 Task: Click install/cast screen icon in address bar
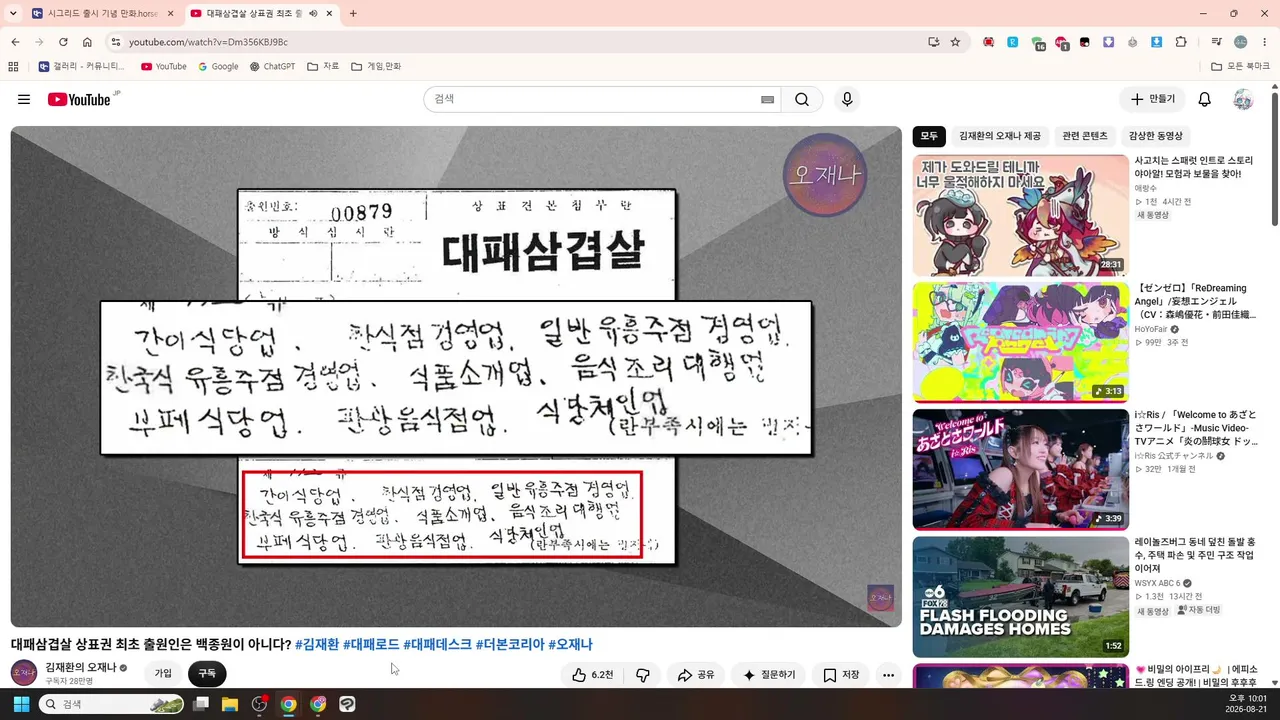(933, 42)
